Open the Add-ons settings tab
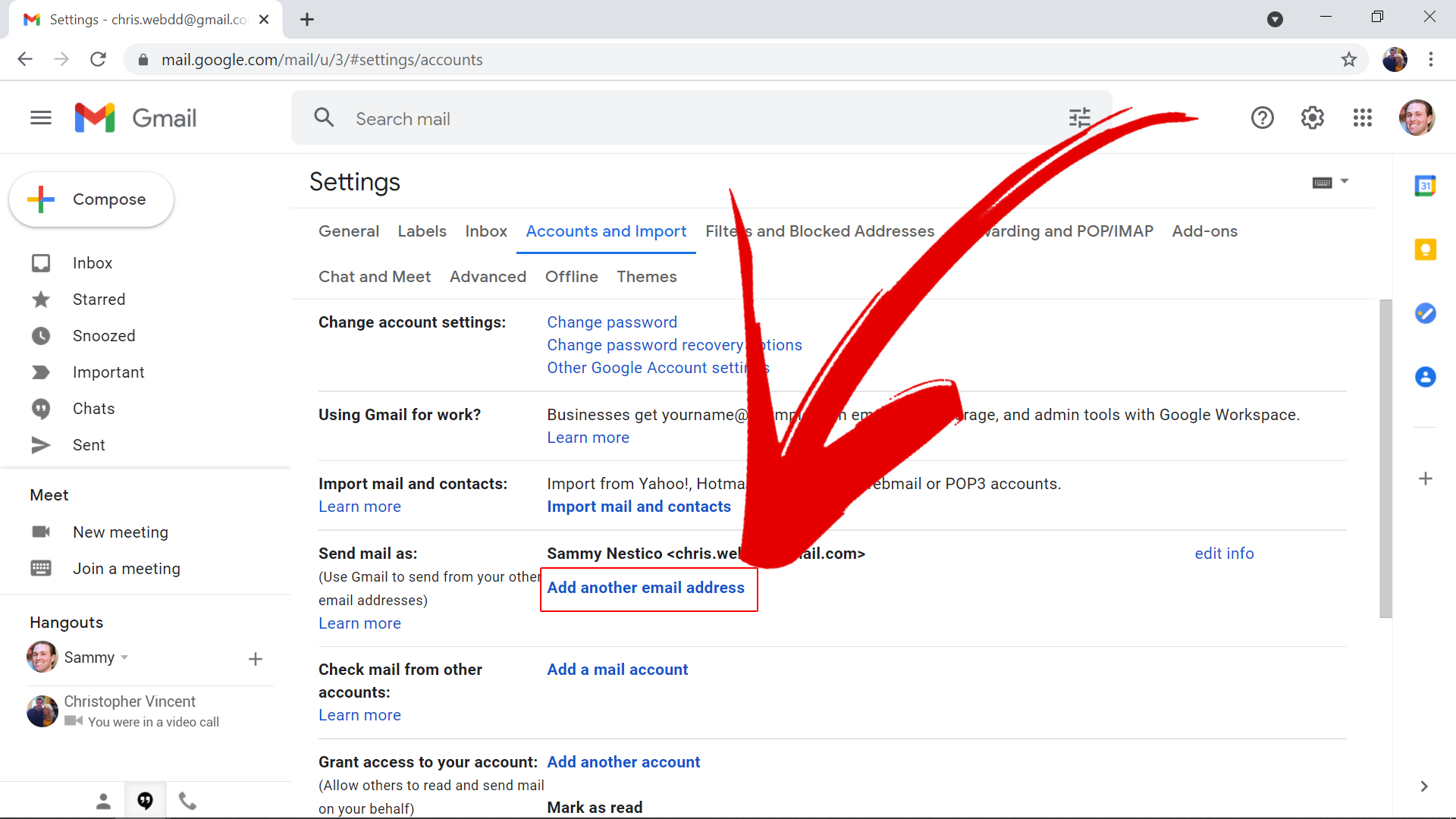 pos(1204,231)
